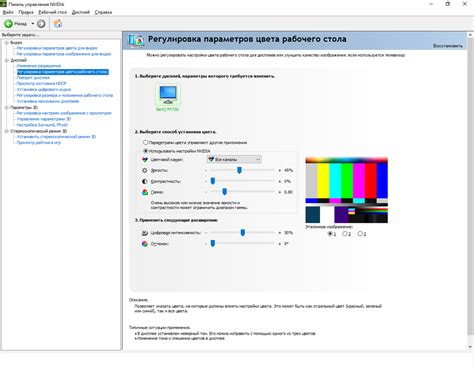The height and width of the screenshot is (367, 474).
Task: Open the Back button history dropdown arrow
Action: [33, 24]
